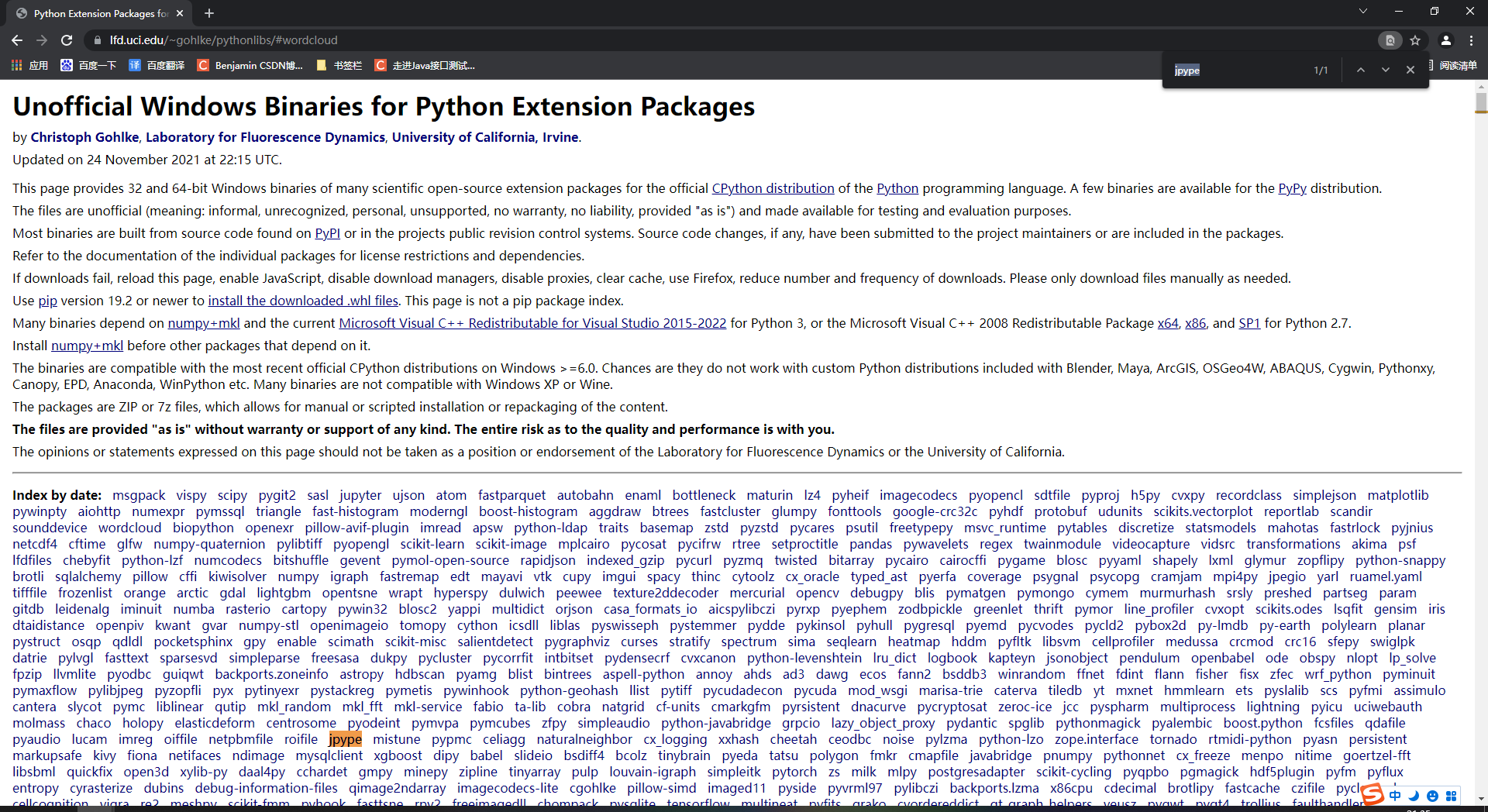This screenshot has height=812, width=1488.
Task: Click the Sogou 'S' logo in the tray
Action: (1372, 794)
